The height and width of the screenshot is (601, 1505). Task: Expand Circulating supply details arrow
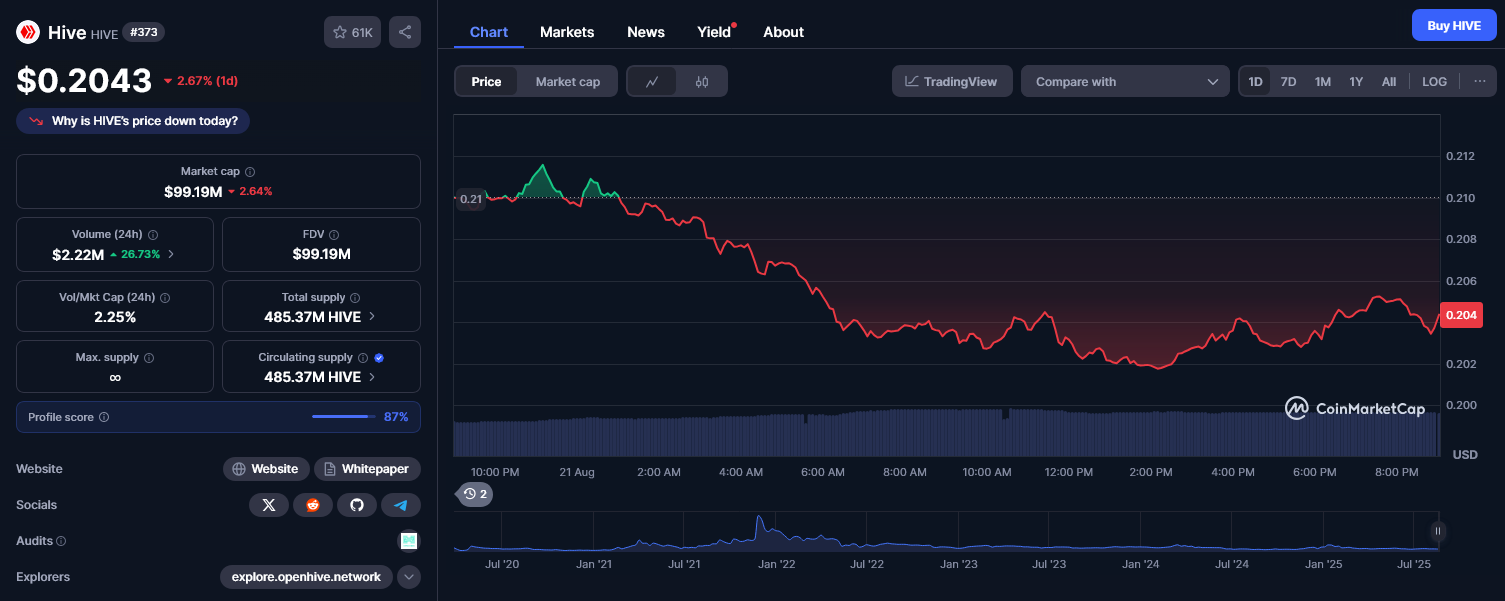(372, 377)
